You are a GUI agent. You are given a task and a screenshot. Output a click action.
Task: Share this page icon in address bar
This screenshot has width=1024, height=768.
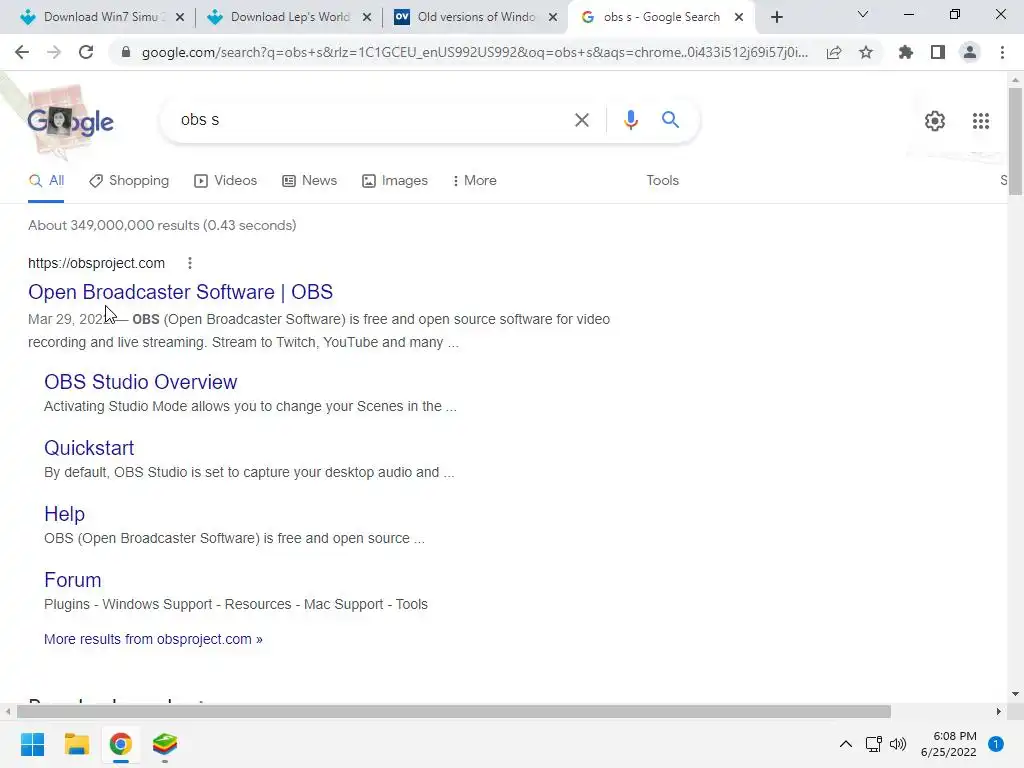(x=834, y=52)
